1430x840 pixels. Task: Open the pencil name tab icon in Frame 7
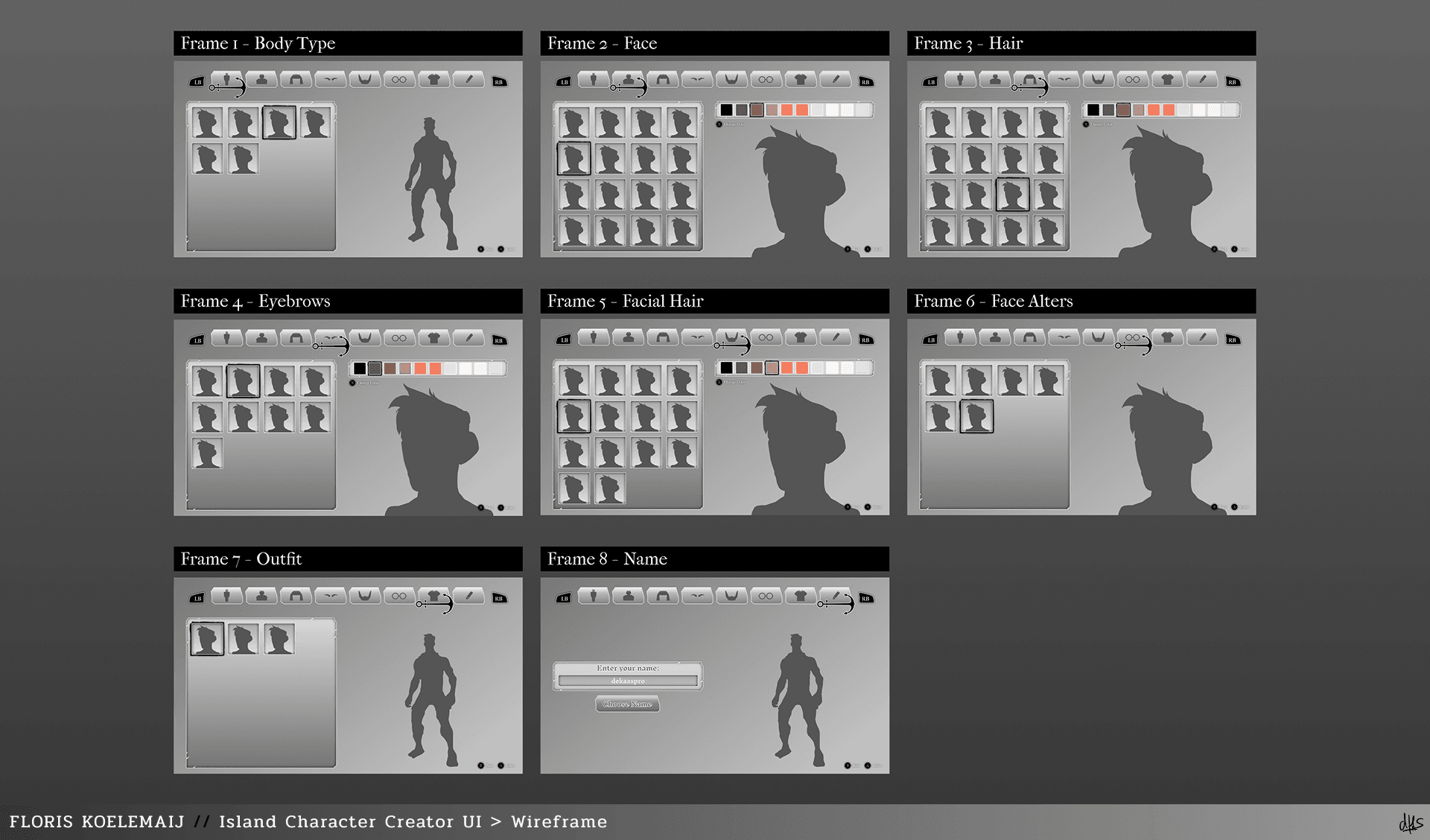pyautogui.click(x=468, y=596)
